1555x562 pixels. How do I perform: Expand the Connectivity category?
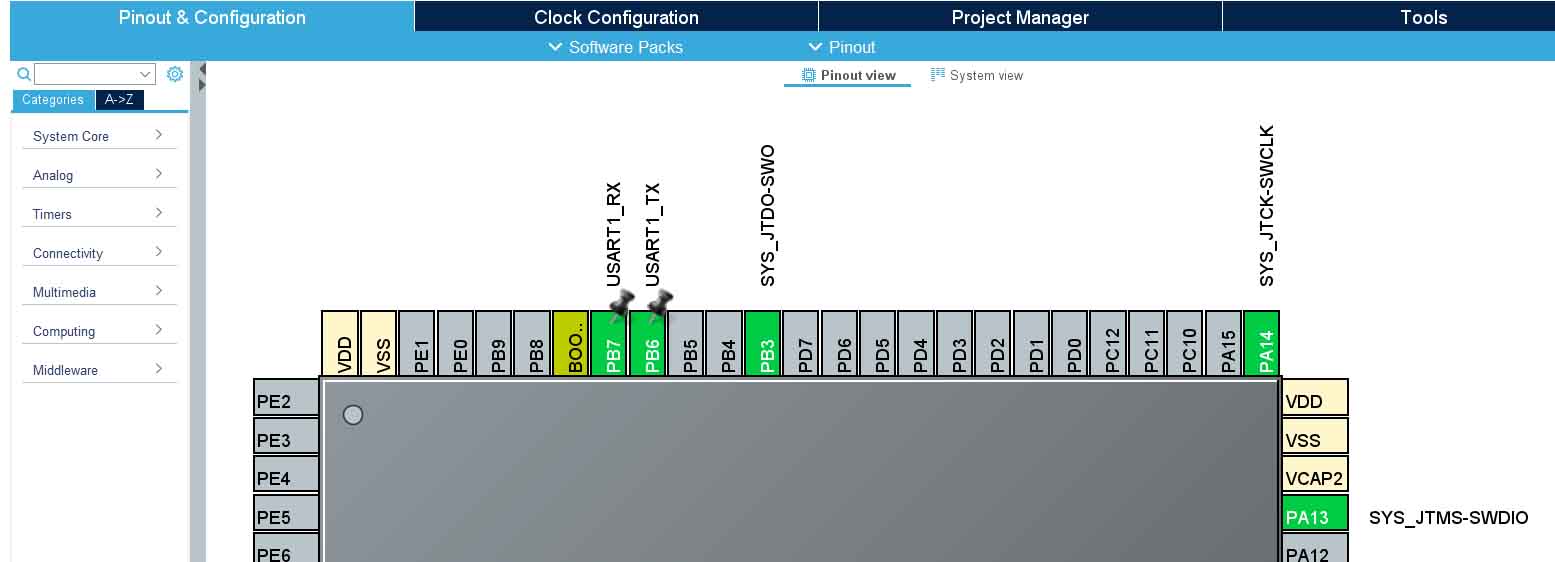(x=98, y=253)
